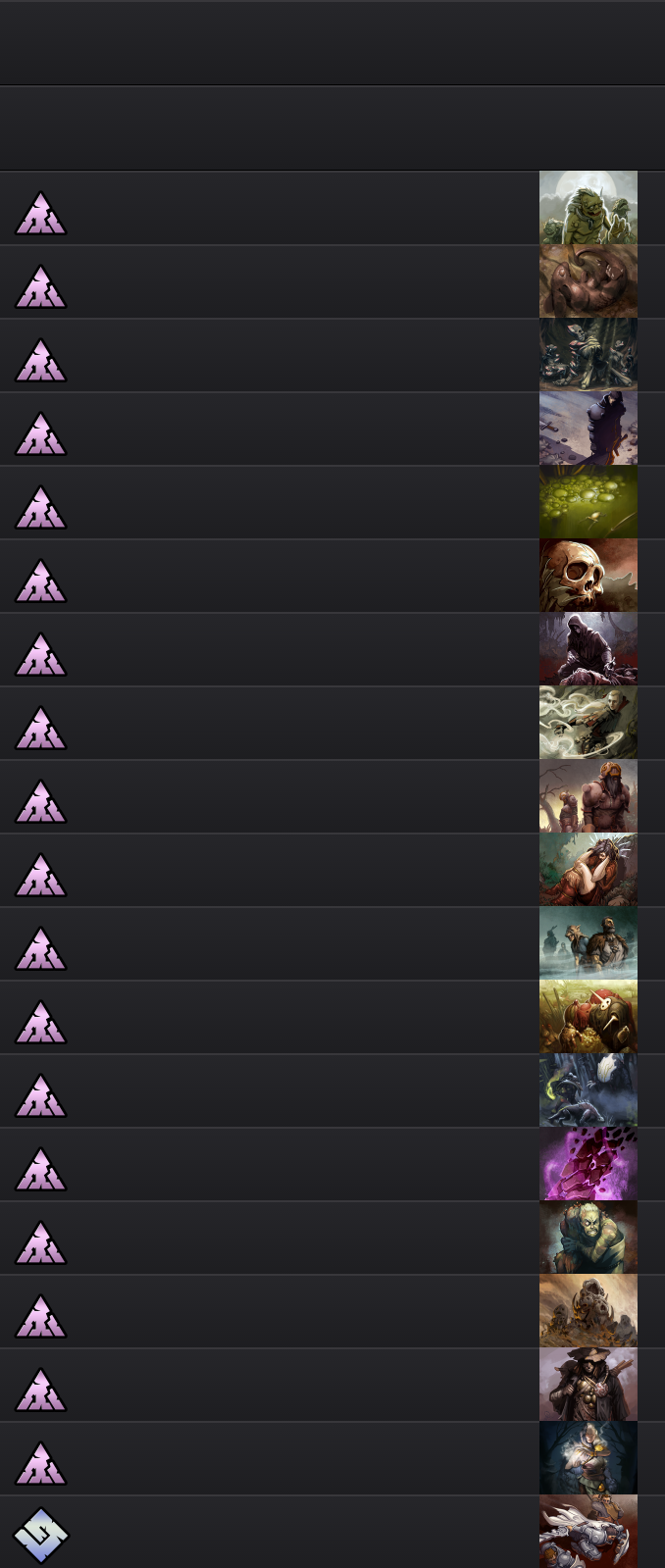Select the bearded shirtless brute thumbnail

point(588,796)
